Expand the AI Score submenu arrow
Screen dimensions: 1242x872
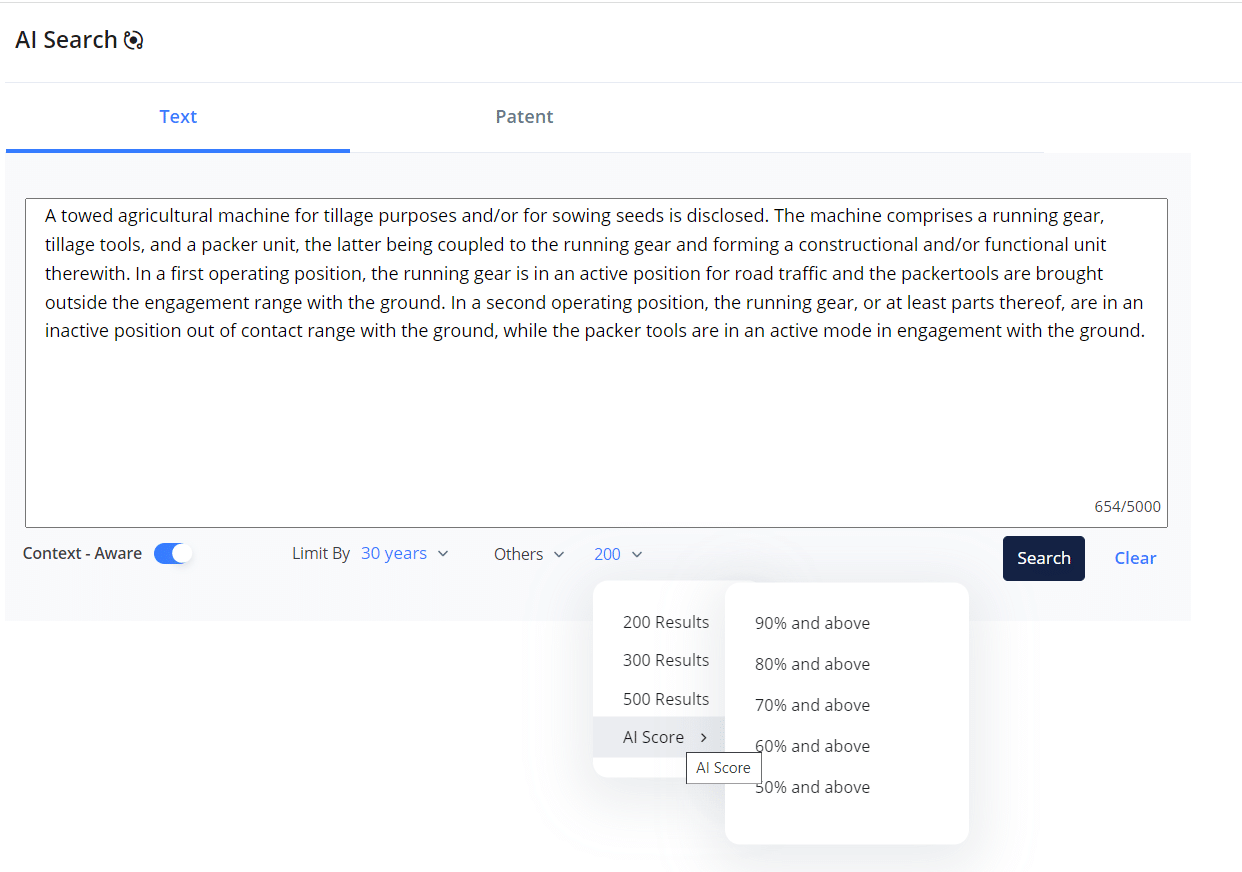[704, 737]
